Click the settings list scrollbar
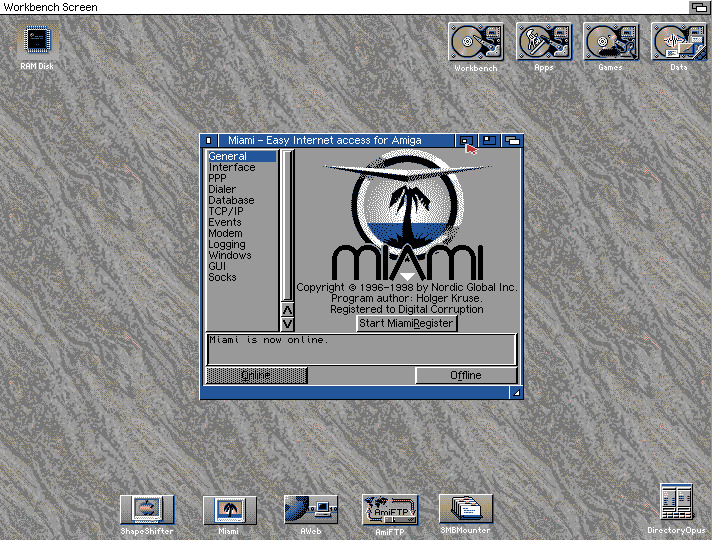 click(287, 226)
